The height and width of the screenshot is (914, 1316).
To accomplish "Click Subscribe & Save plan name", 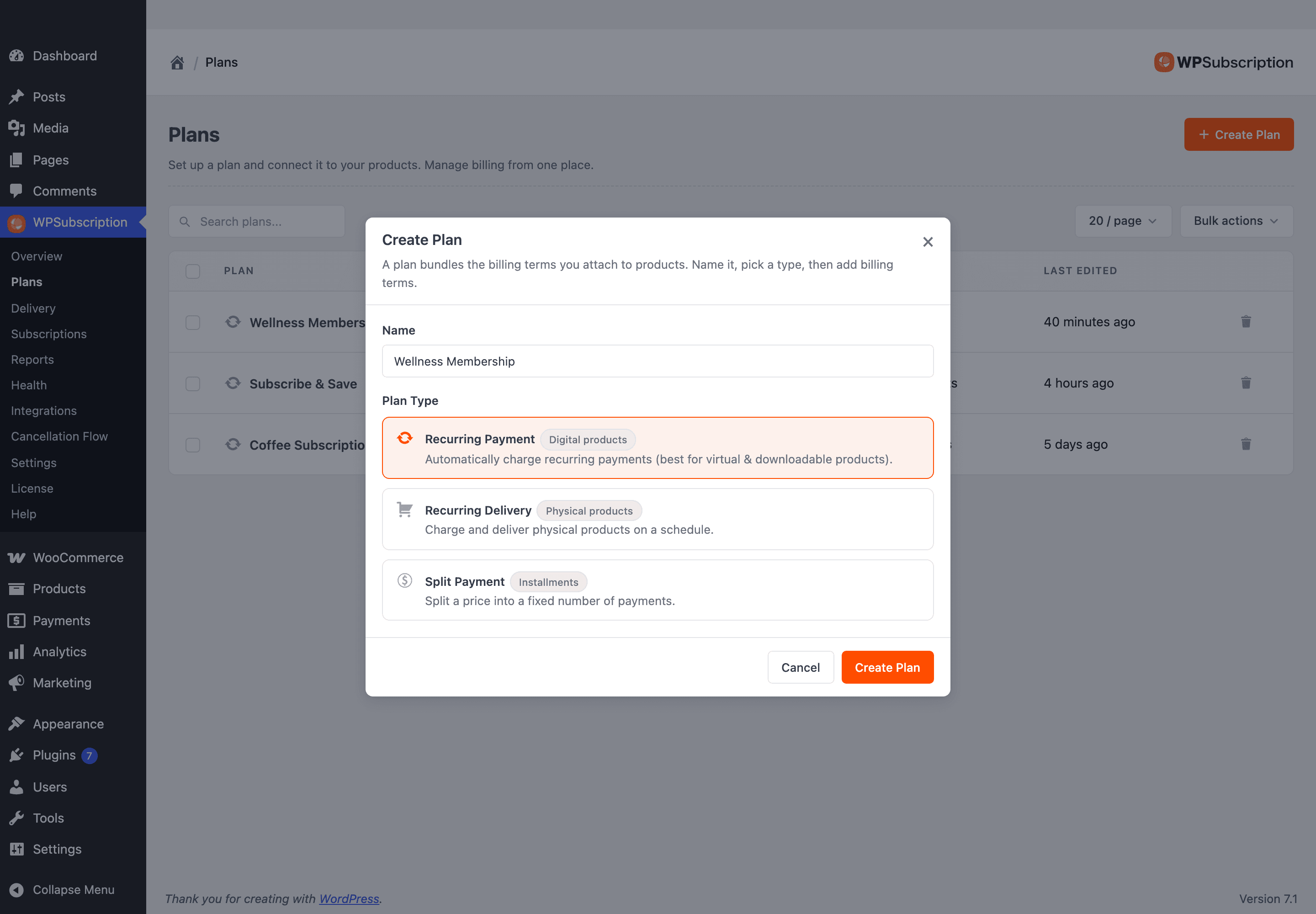I will coord(303,384).
